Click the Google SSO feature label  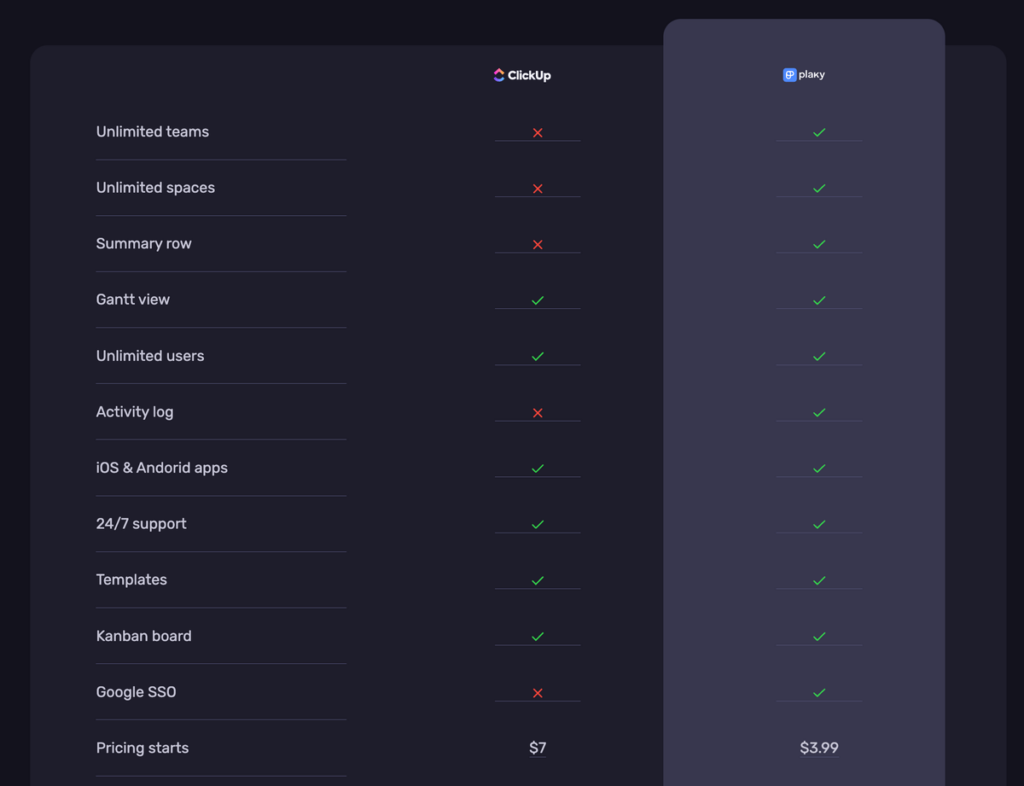(136, 692)
